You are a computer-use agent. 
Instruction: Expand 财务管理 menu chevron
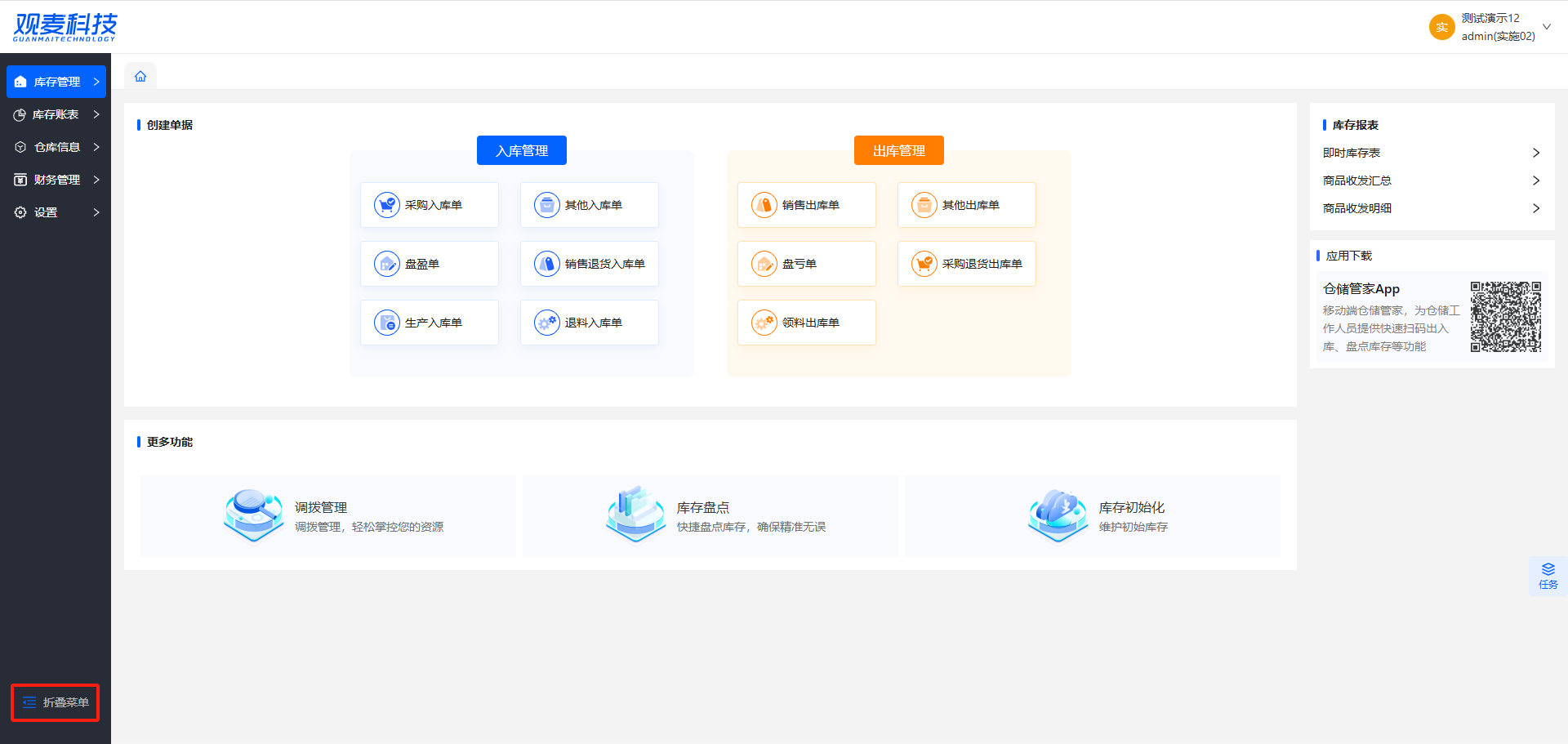coord(96,180)
